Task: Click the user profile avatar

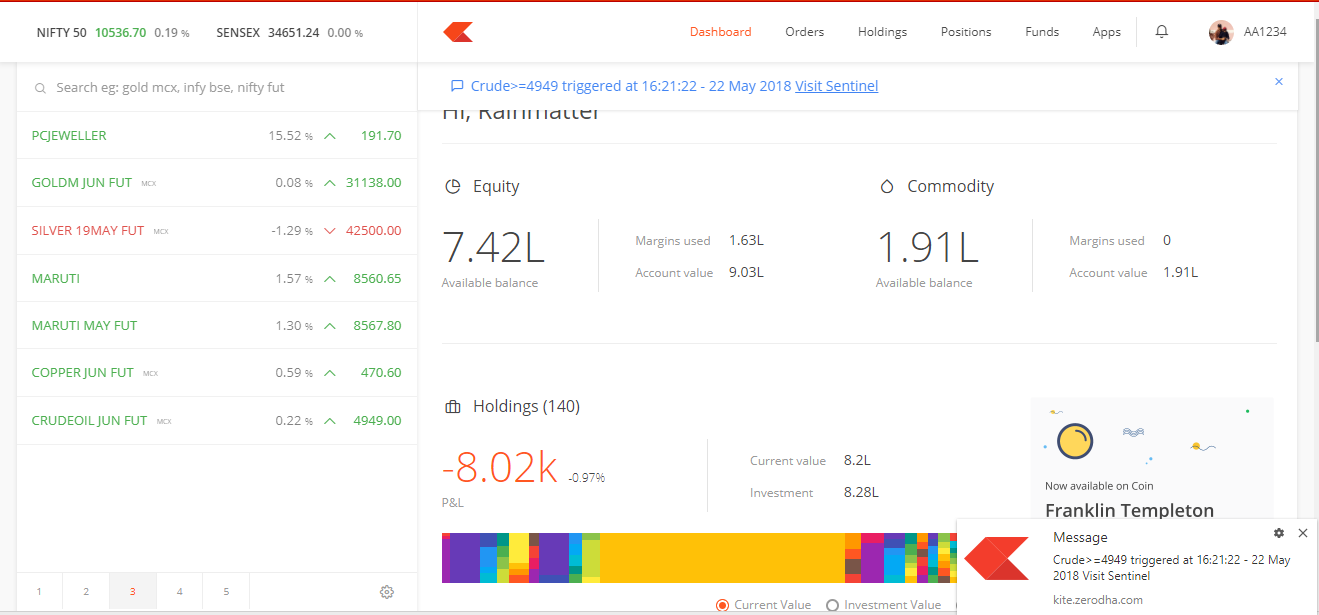Action: click(x=1221, y=32)
